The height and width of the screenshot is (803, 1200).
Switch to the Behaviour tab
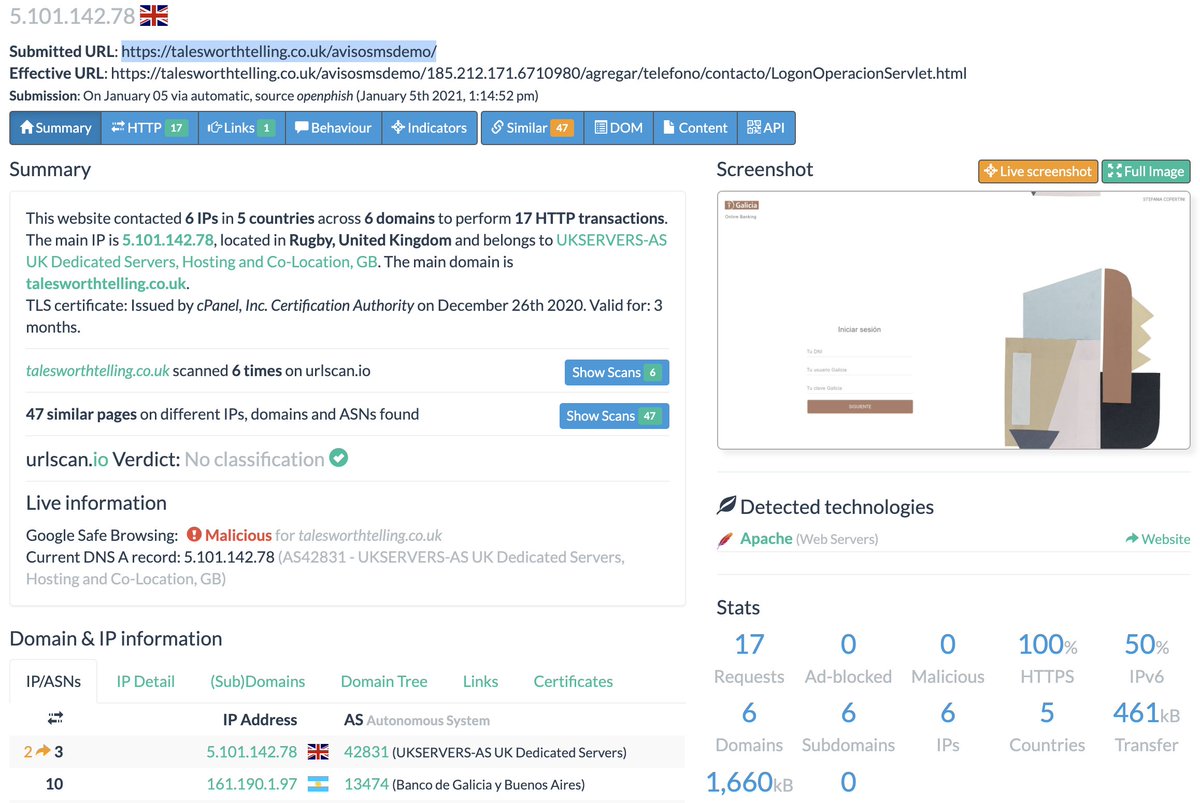pyautogui.click(x=333, y=128)
